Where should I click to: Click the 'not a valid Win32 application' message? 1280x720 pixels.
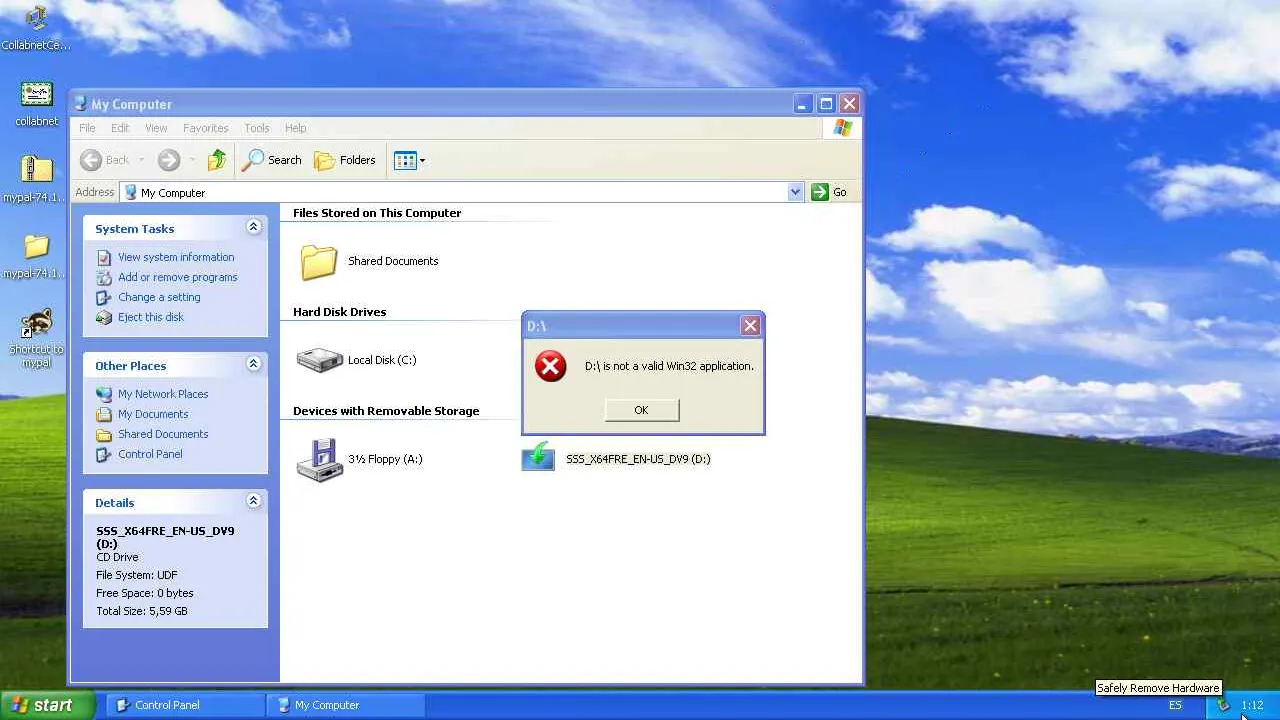(x=669, y=366)
